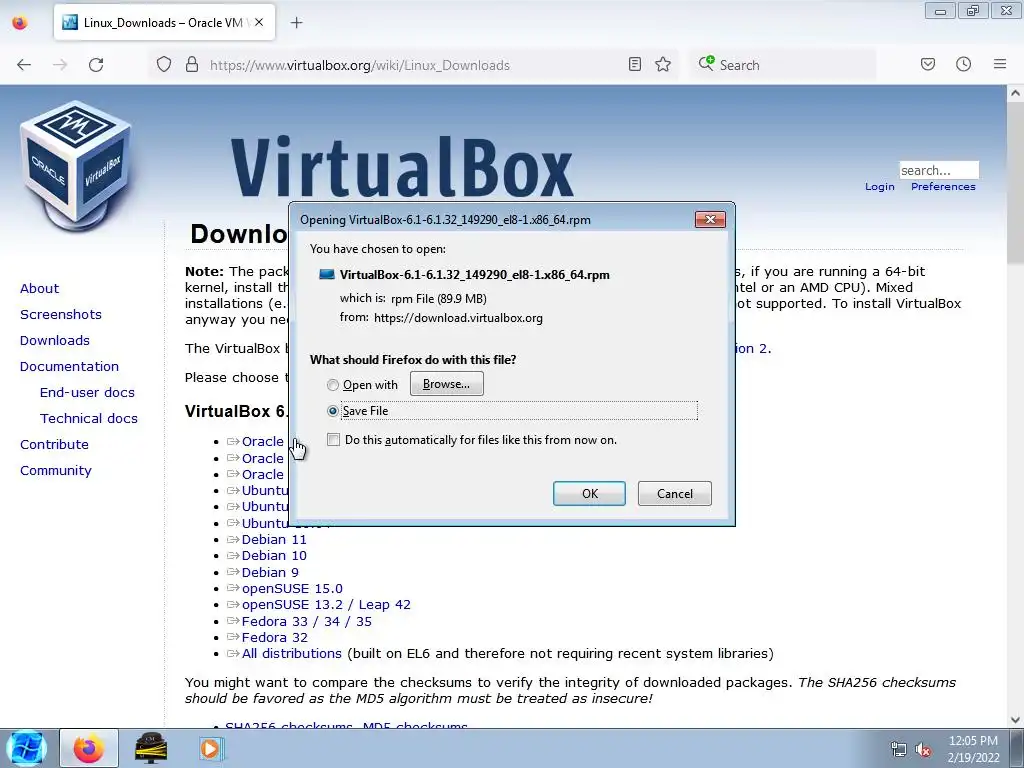
Task: Click the forward navigation arrow
Action: tap(60, 65)
